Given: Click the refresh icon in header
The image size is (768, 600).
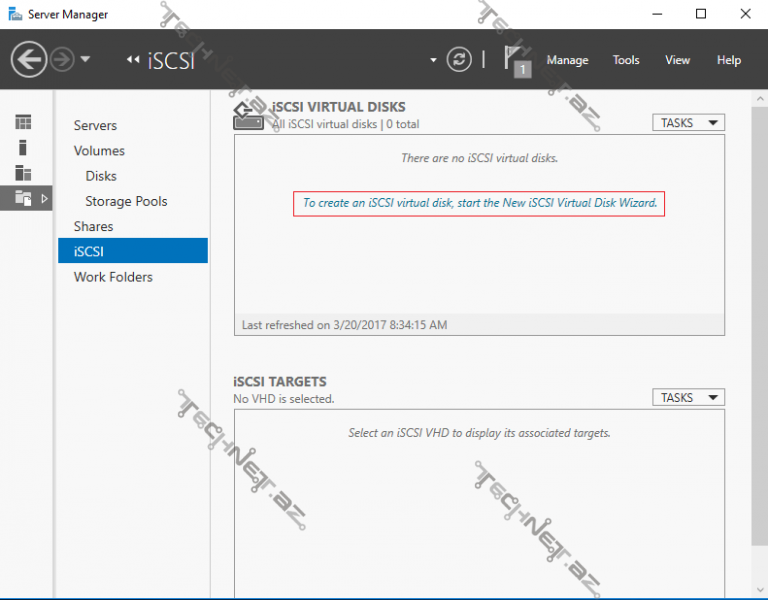Looking at the screenshot, I should (459, 60).
